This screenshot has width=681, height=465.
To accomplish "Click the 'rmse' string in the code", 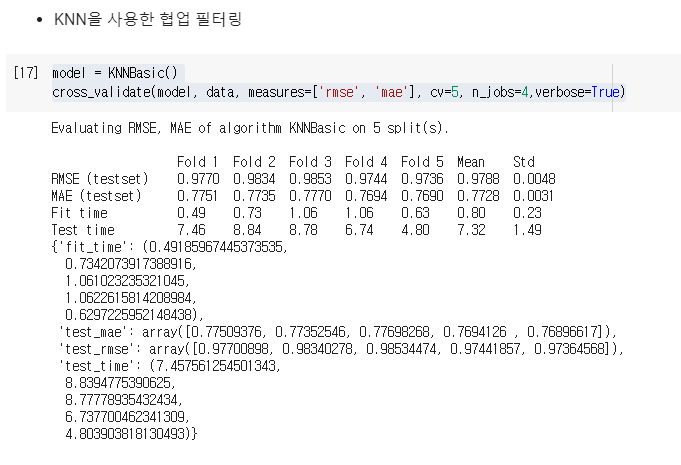I will 339,92.
